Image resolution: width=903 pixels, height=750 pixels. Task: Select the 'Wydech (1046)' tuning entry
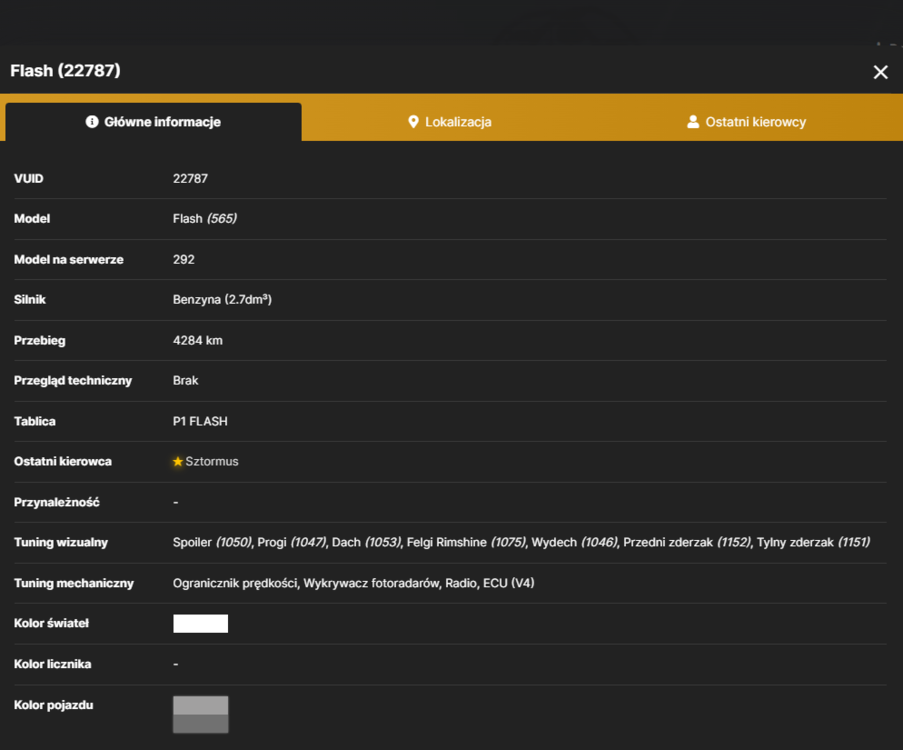574,543
